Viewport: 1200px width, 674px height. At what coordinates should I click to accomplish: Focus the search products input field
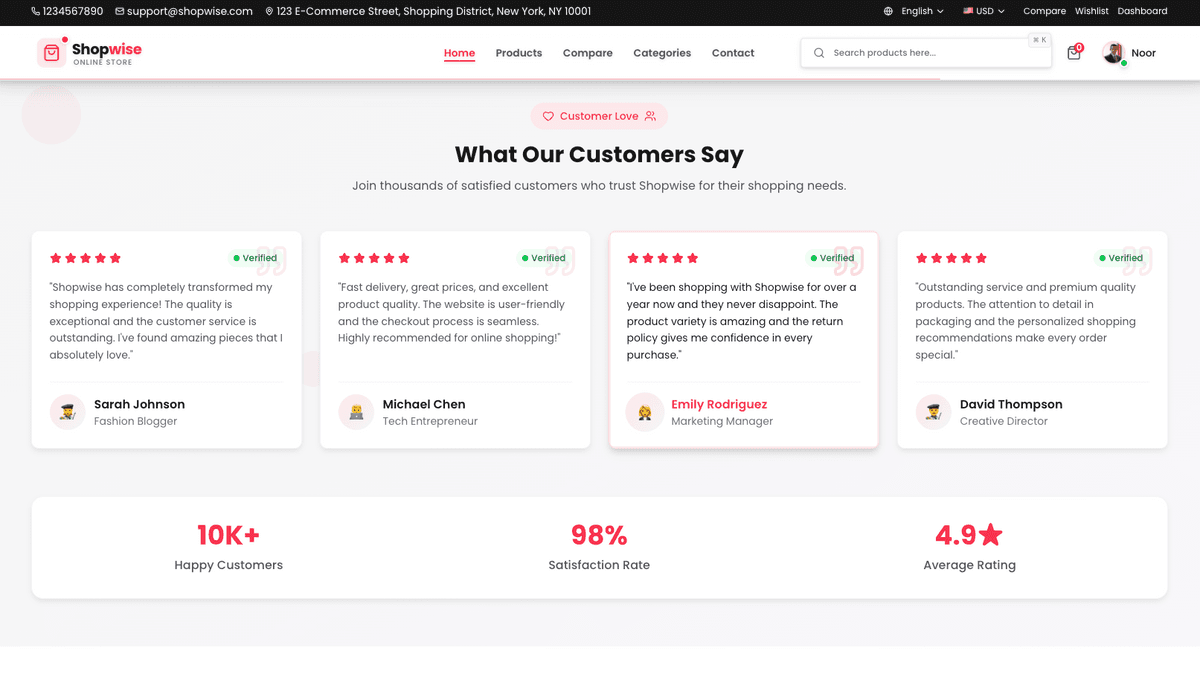click(x=925, y=53)
